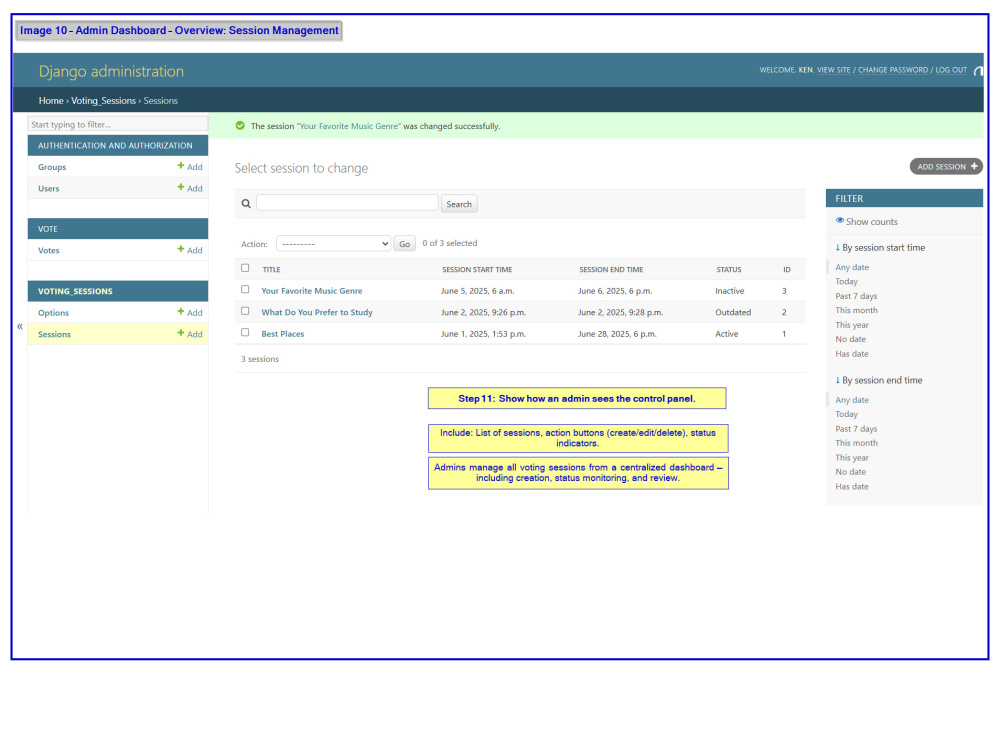Open the Authentication and Authorization section header
Screen dimensions: 1000x750
coord(115,145)
